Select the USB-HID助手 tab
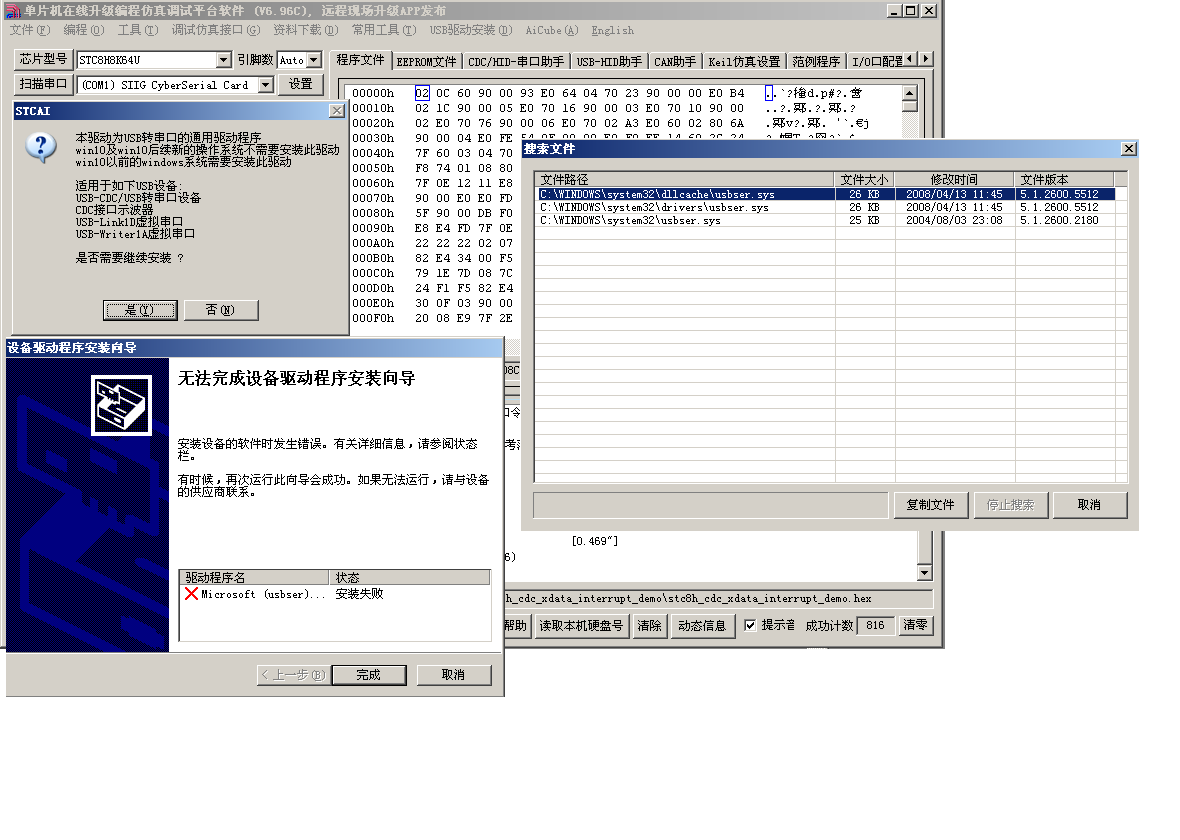 [609, 62]
